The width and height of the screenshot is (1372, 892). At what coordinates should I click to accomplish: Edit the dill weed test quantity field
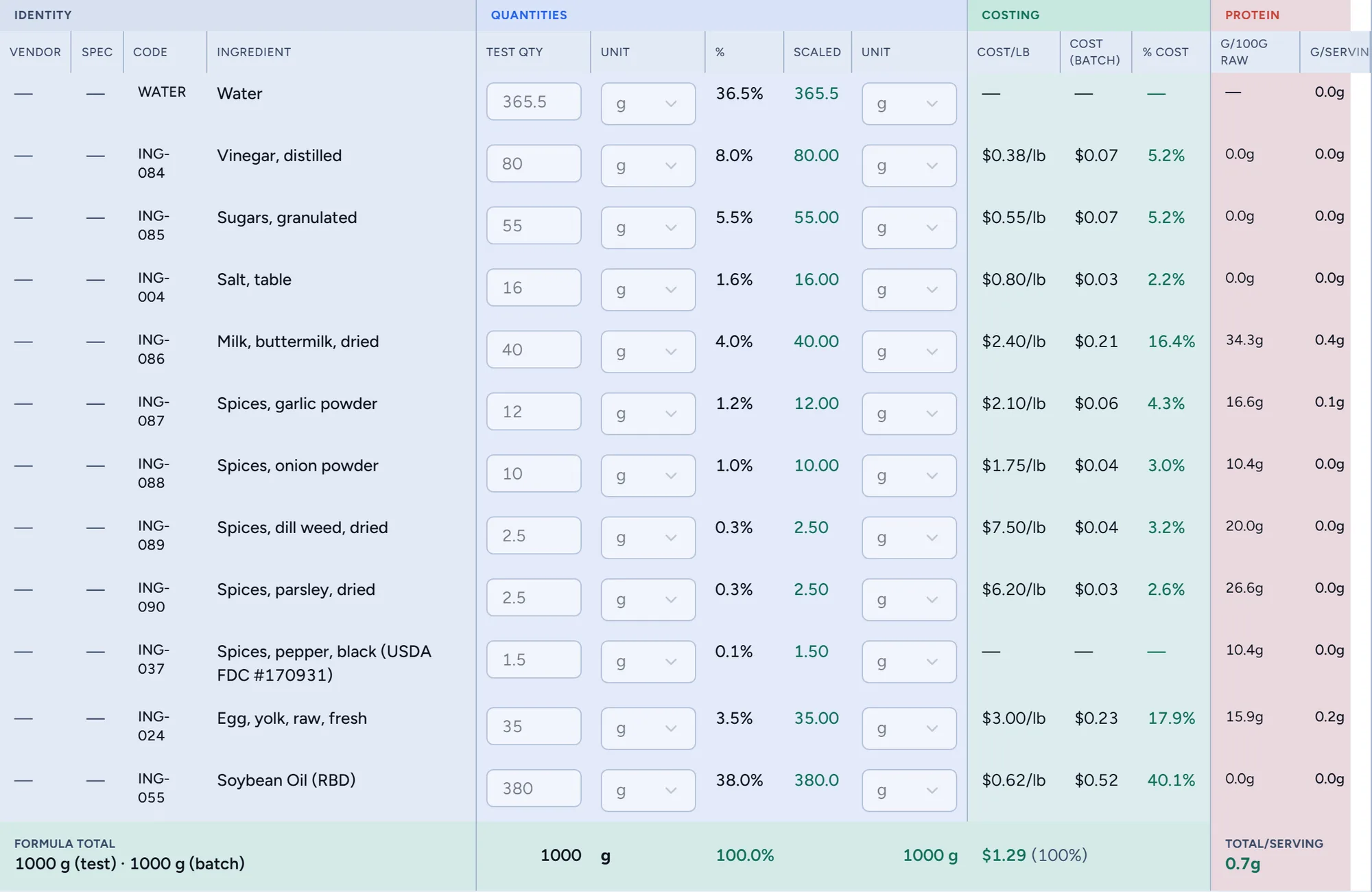pos(534,535)
